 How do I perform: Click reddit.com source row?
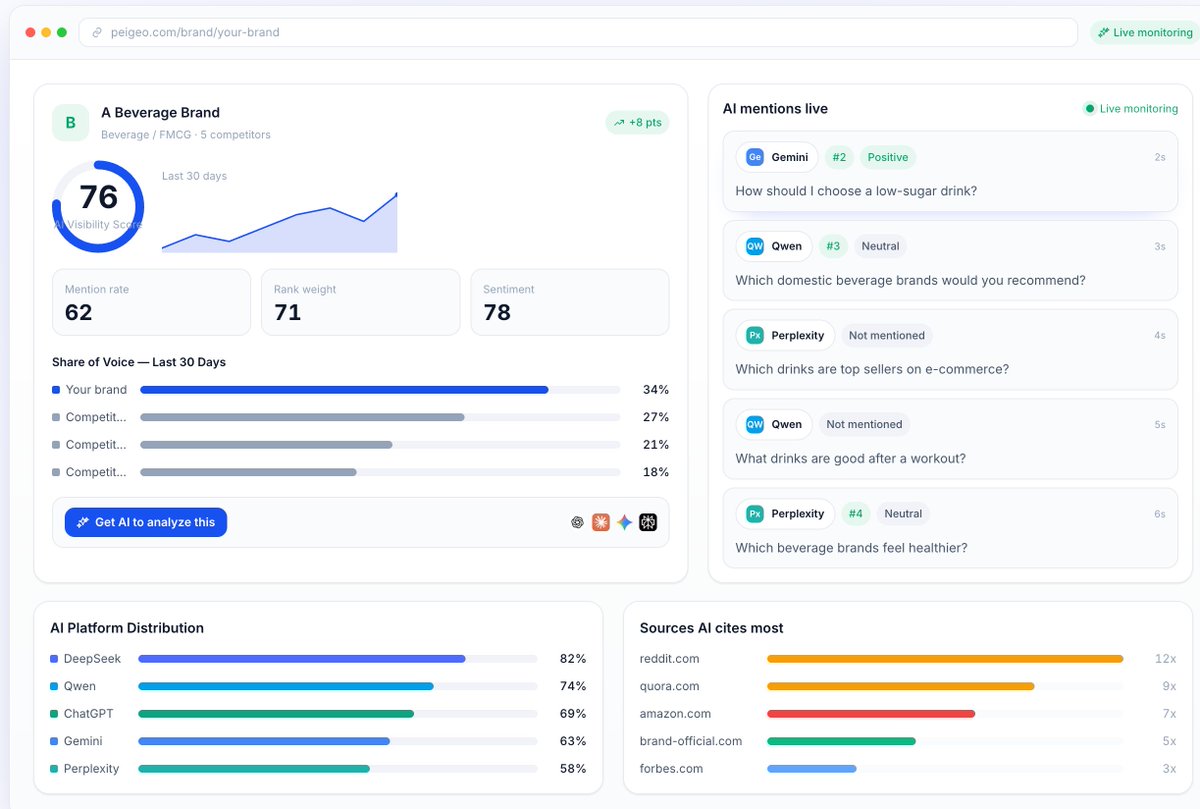908,659
